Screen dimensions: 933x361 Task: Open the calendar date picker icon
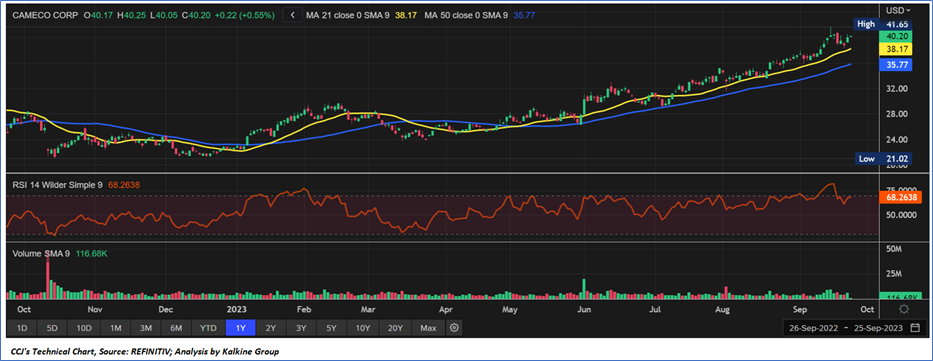click(915, 328)
